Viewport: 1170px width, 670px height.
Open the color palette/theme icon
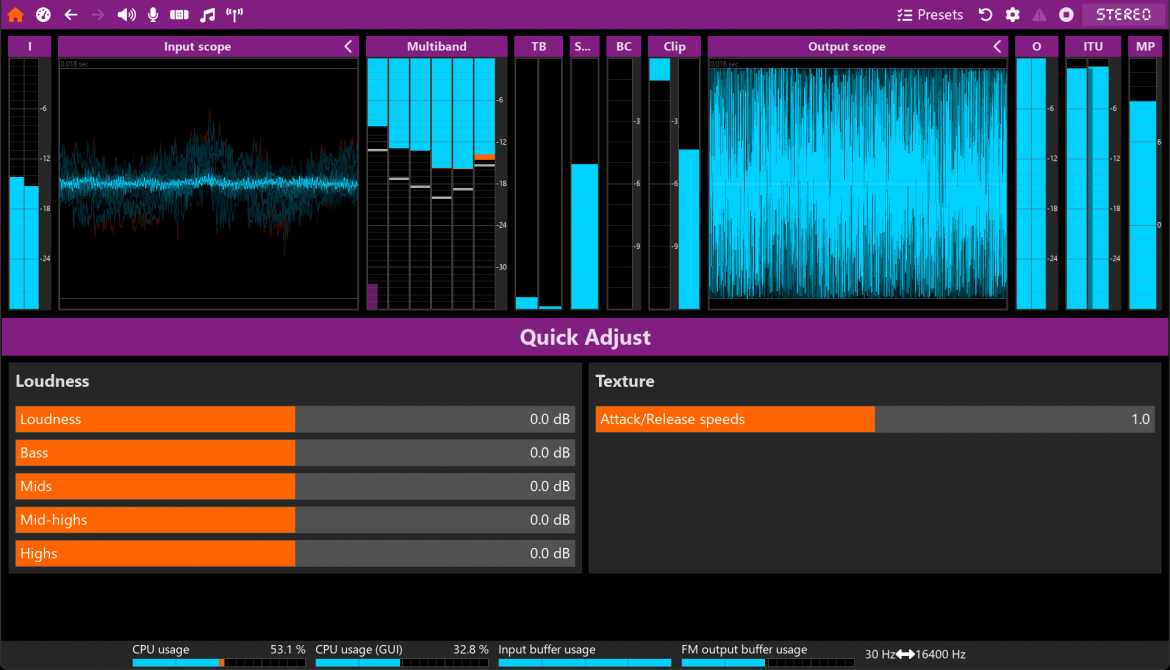[x=42, y=14]
